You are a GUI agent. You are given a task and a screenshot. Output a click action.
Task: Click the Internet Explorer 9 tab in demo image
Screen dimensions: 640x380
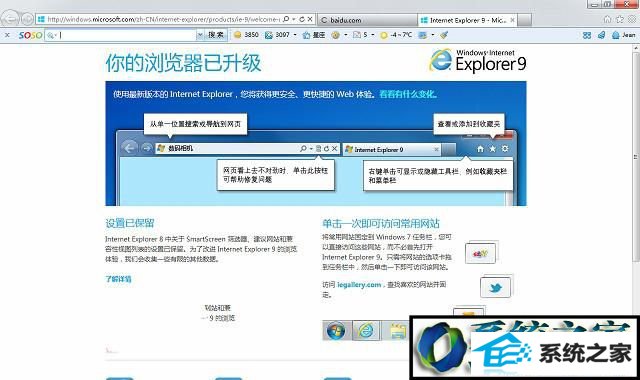[x=392, y=150]
